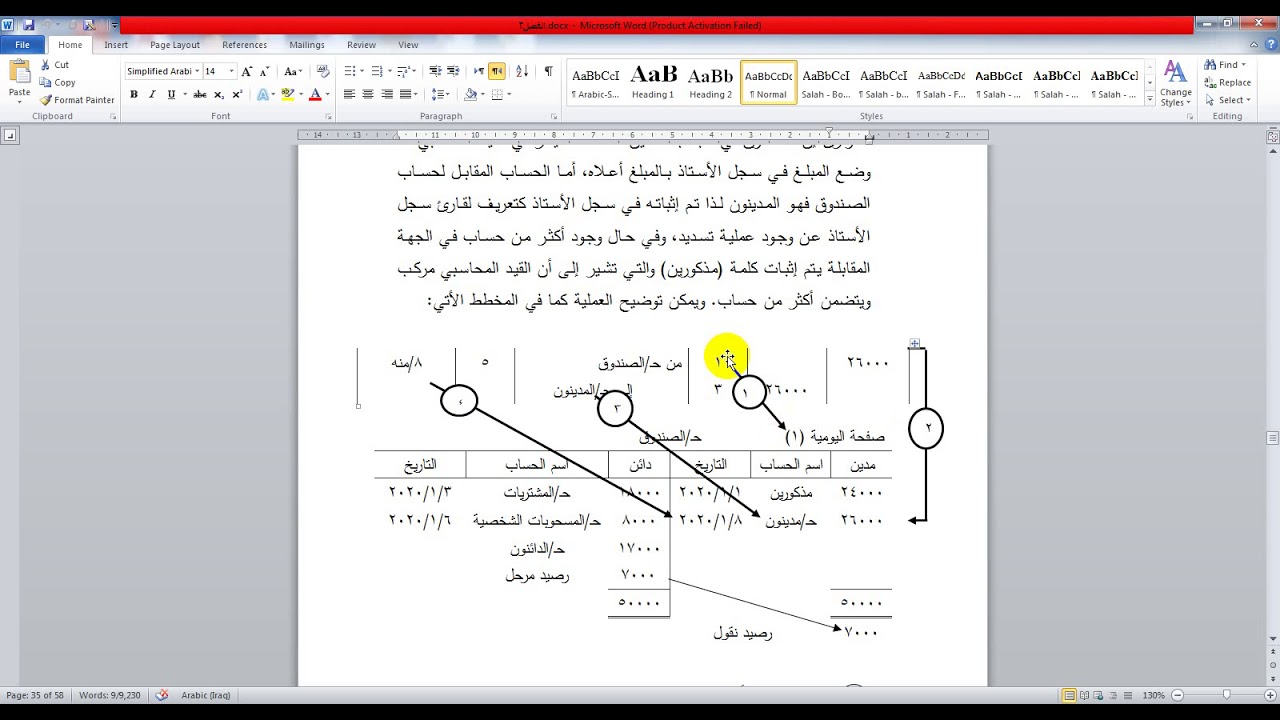Screen dimensions: 1280x720
Task: Open the File tab
Action: [x=22, y=45]
